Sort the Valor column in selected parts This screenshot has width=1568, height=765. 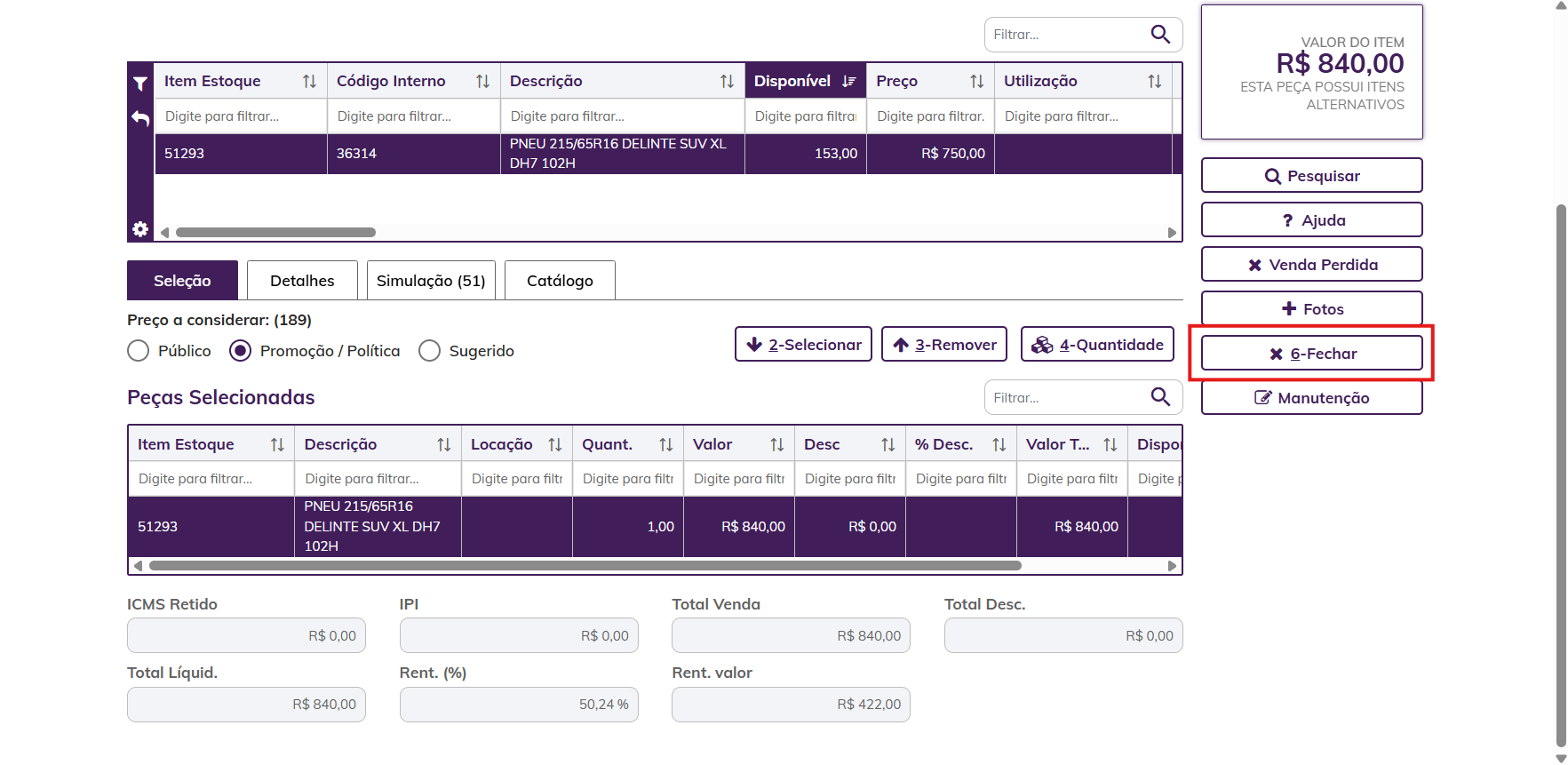[x=776, y=444]
